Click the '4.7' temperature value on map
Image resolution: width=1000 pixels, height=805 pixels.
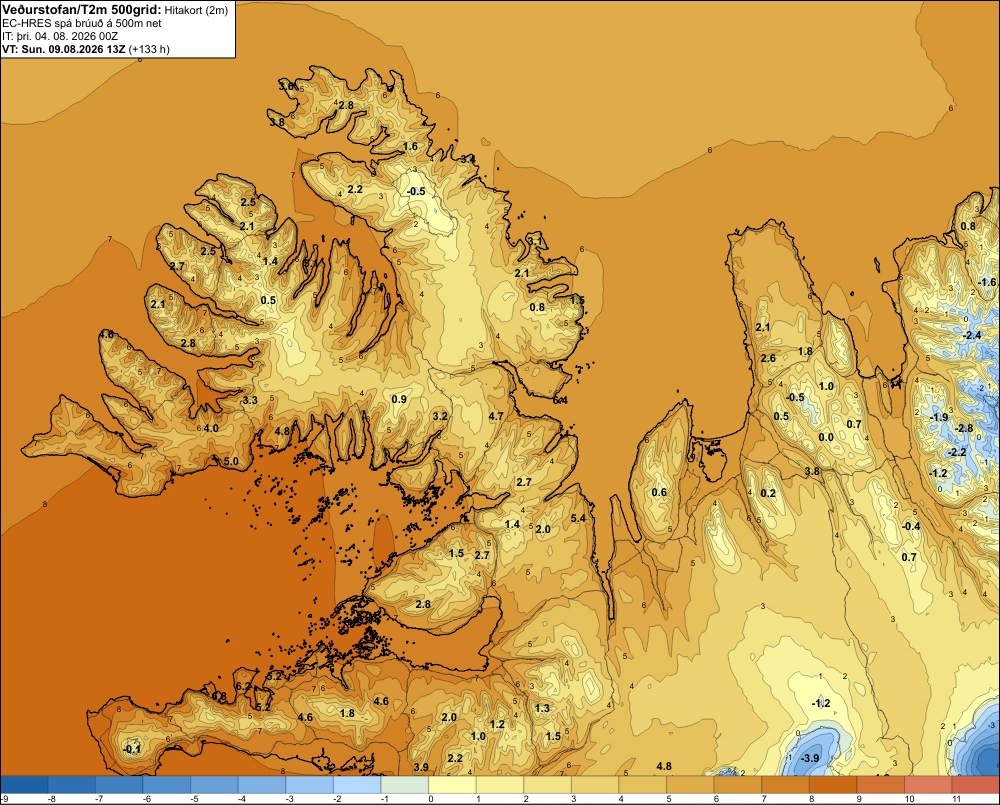tap(496, 416)
